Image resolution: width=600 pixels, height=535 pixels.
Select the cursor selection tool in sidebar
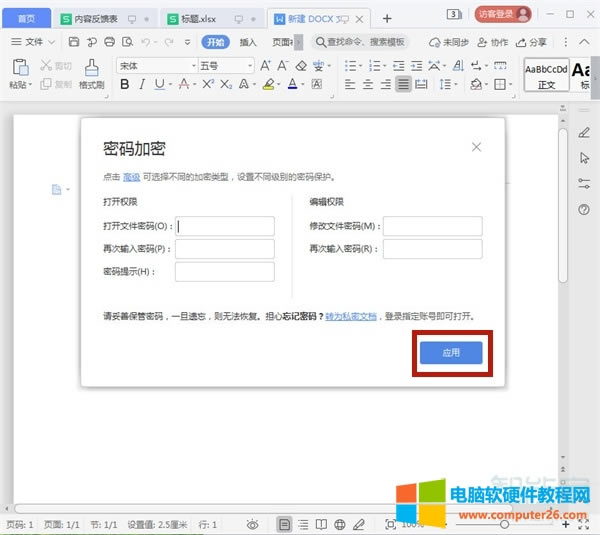[584, 158]
